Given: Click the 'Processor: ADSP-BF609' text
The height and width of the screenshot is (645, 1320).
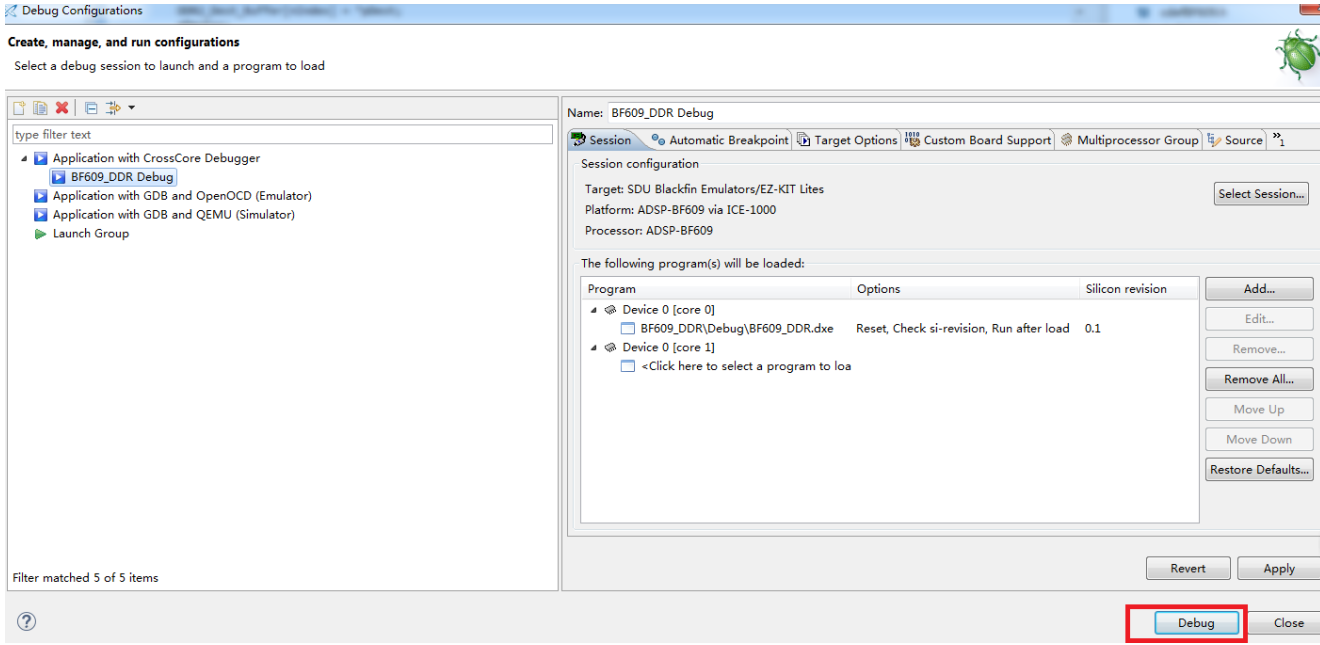Looking at the screenshot, I should (x=649, y=231).
